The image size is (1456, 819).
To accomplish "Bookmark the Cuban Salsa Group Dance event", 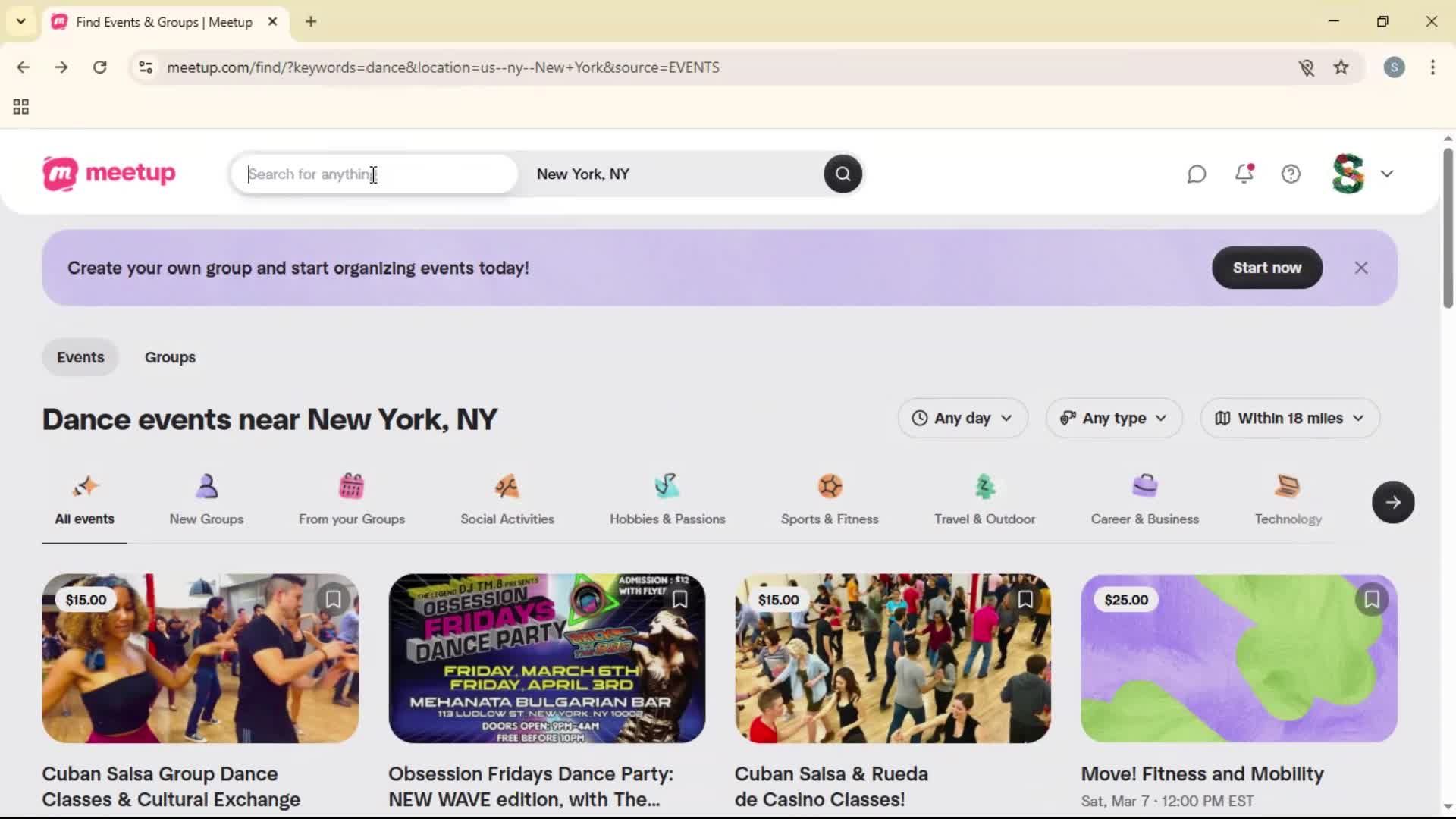I will (x=333, y=599).
